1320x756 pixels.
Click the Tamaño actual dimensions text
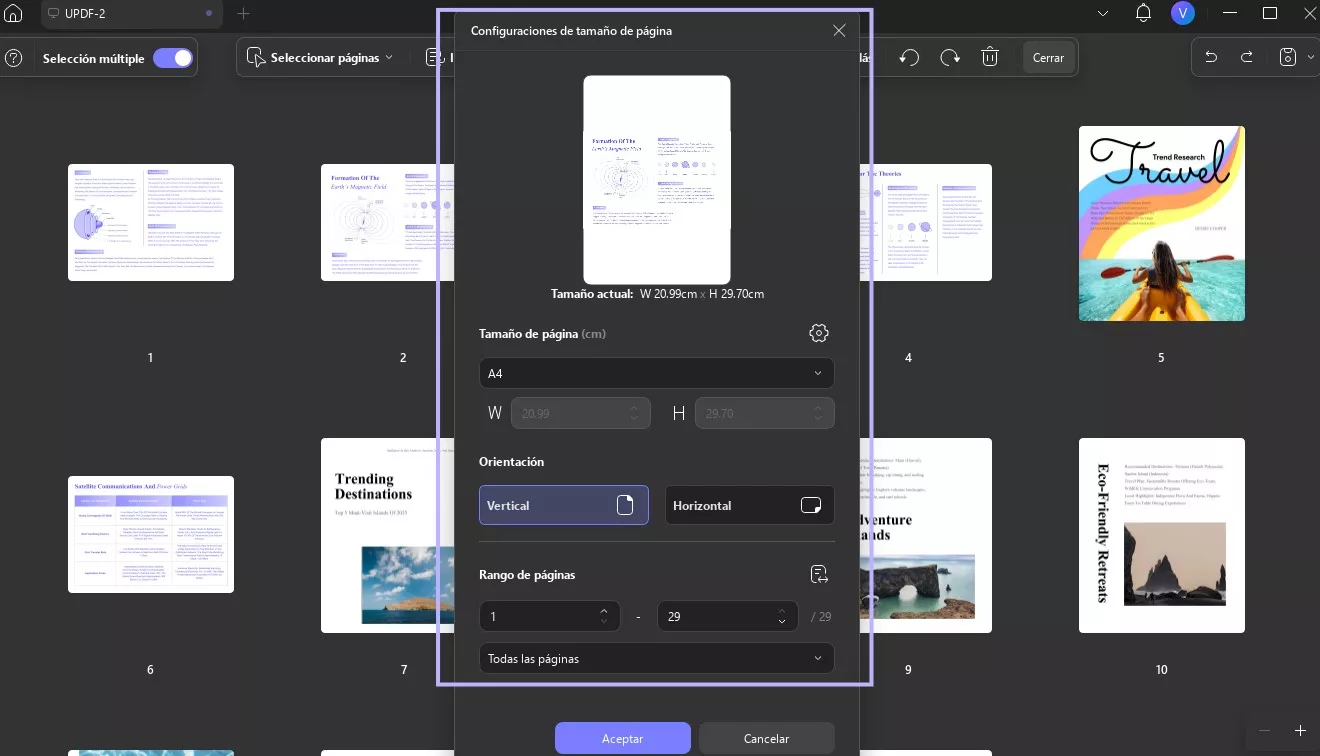[x=657, y=294]
